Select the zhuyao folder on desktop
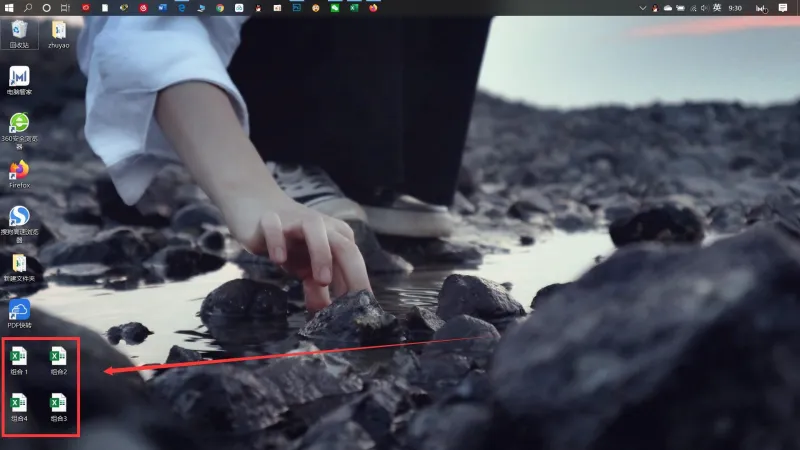Screen dimensions: 800x450 (59, 34)
